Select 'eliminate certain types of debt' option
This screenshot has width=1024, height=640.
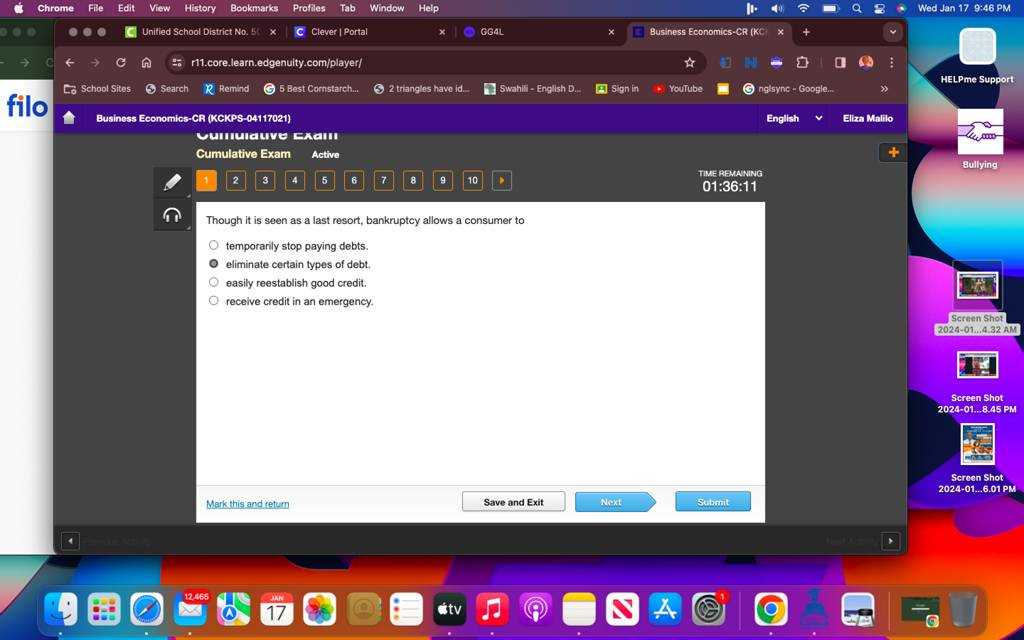pyautogui.click(x=214, y=264)
